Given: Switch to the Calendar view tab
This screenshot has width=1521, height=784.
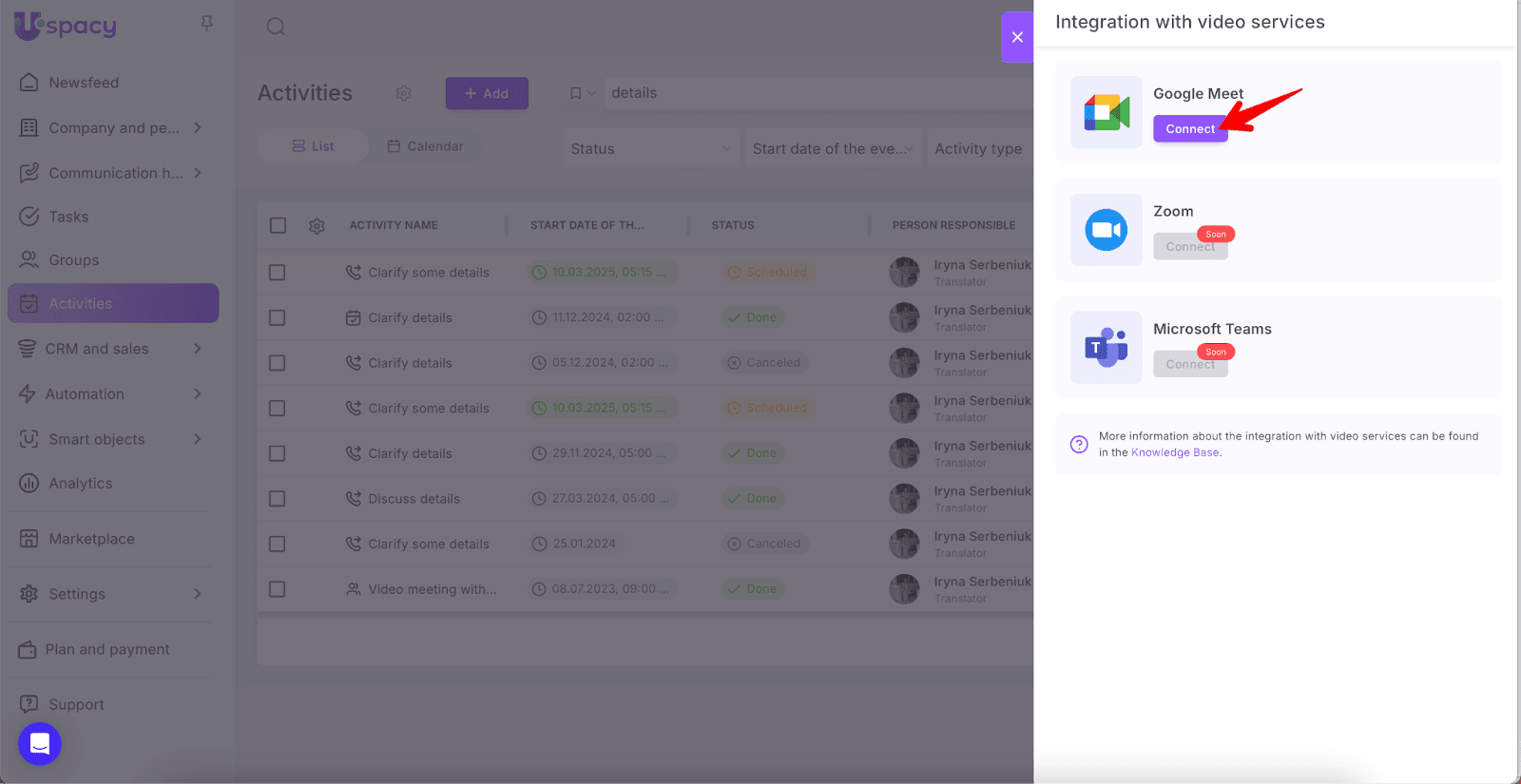Looking at the screenshot, I should [x=426, y=146].
